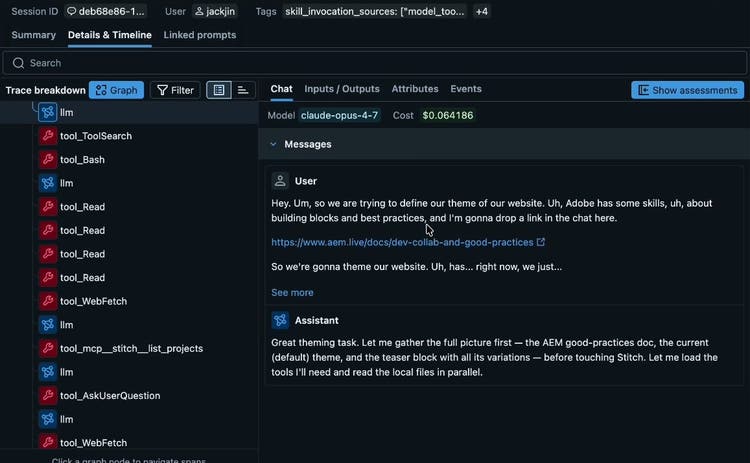Select the tool_mcp__stitch__list_projects span row
The height and width of the screenshot is (463, 750).
[x=129, y=348]
